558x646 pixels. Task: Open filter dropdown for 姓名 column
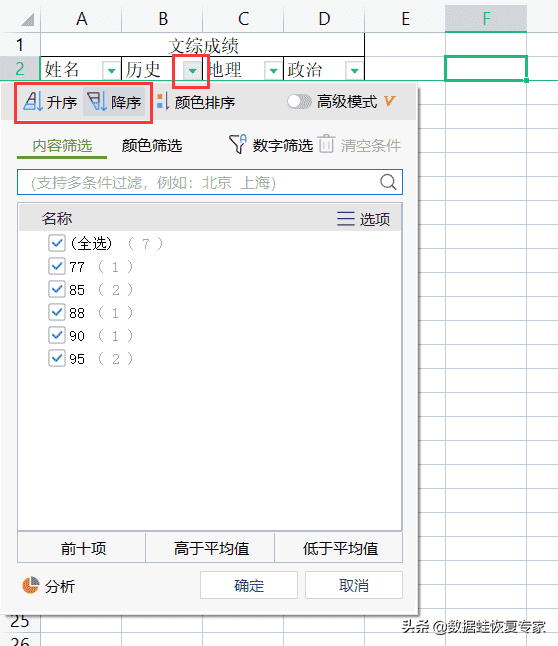111,71
